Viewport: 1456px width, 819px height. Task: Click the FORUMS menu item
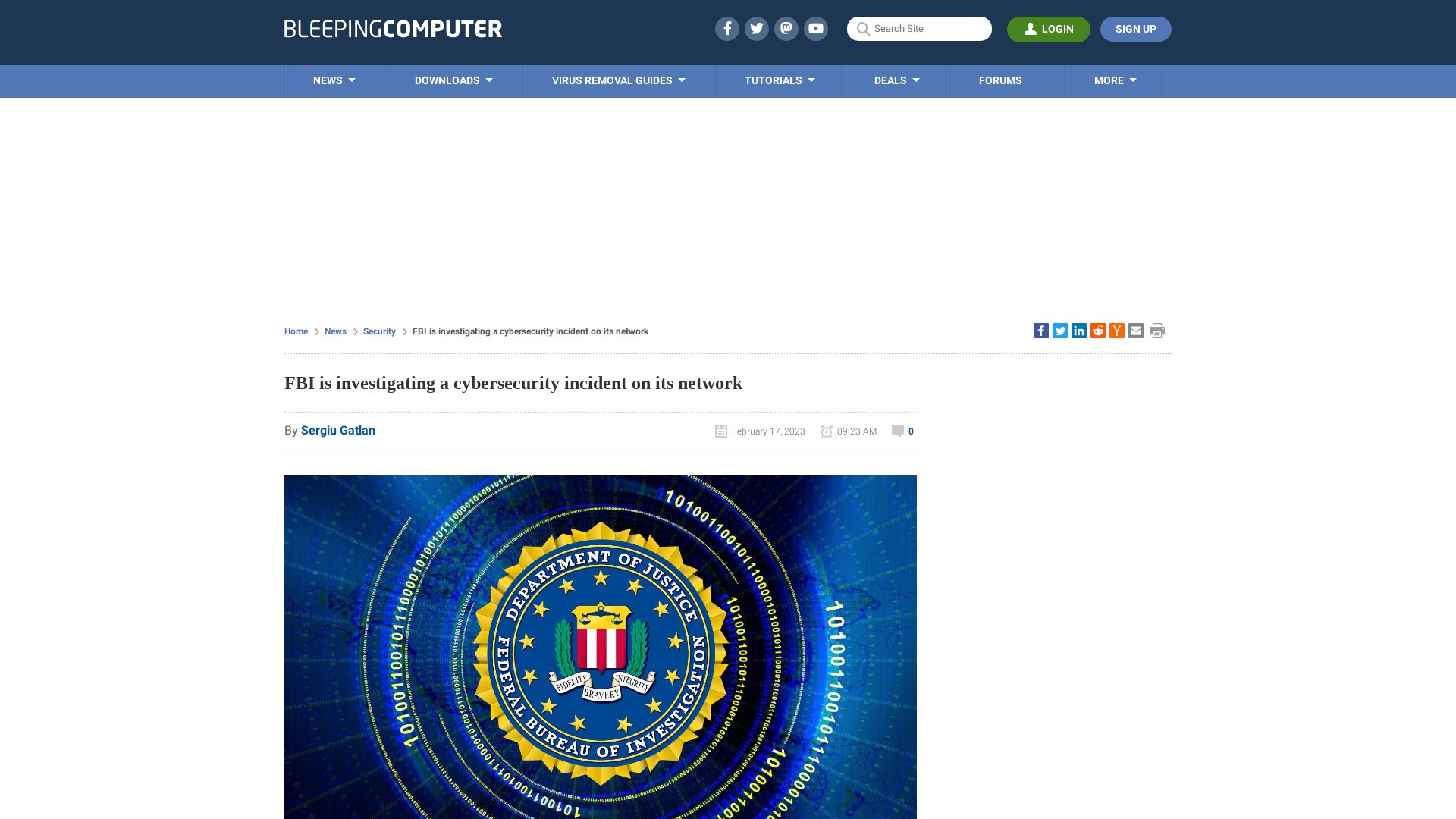pyautogui.click(x=1000, y=80)
